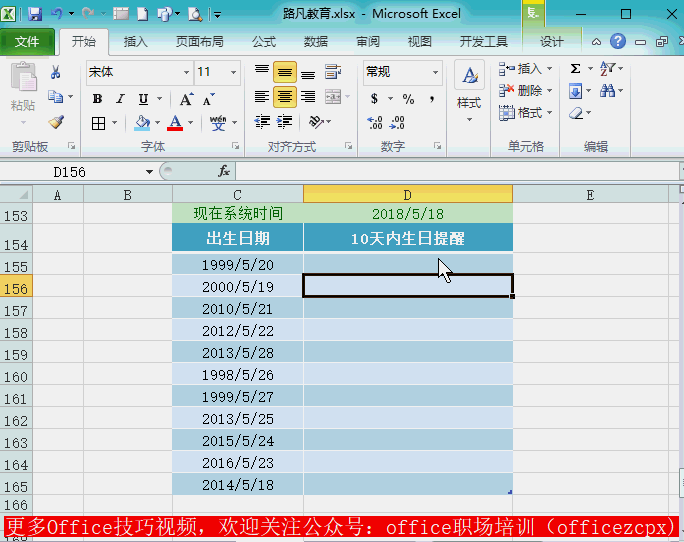
Task: Toggle Underline formatting
Action: pos(143,99)
